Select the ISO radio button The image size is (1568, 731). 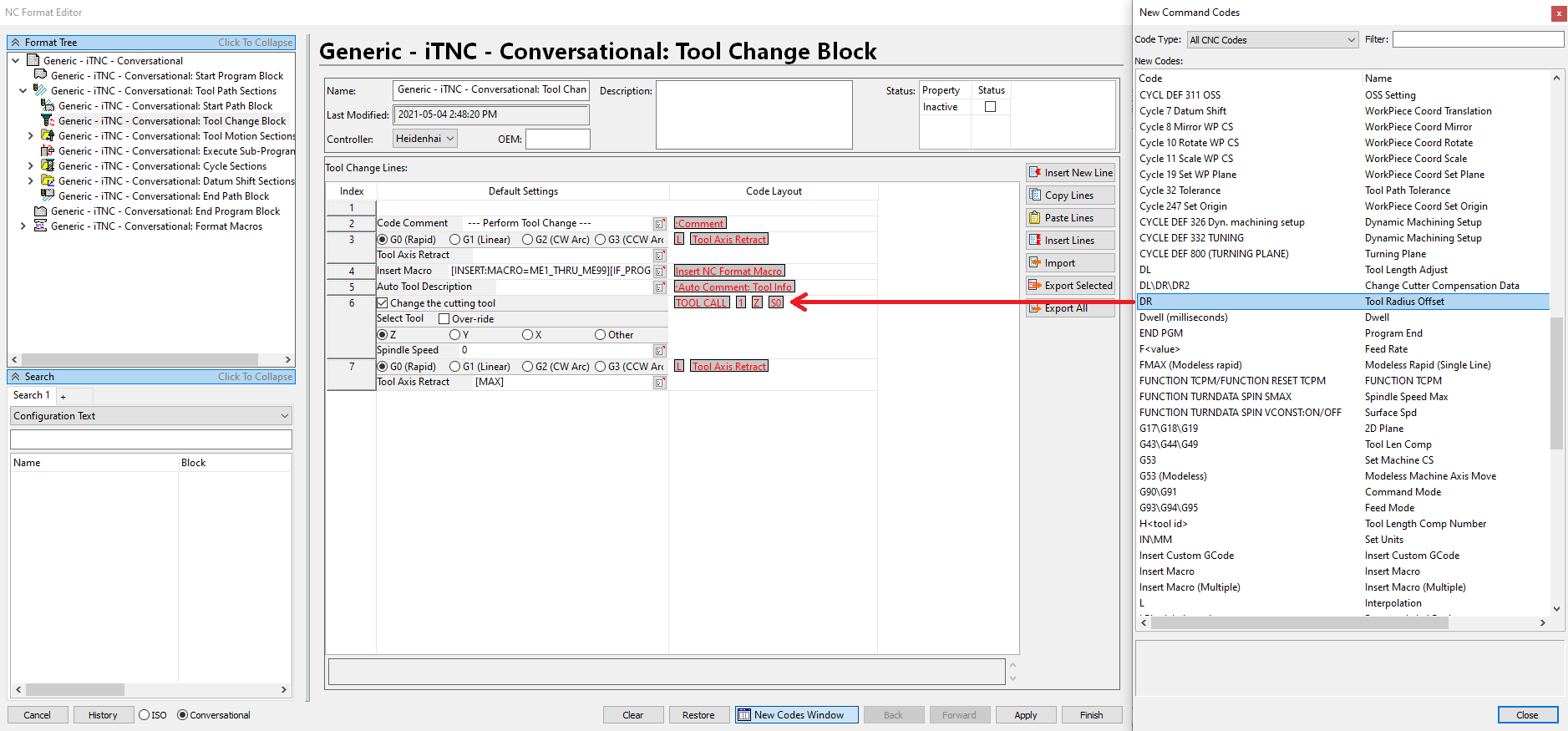[x=145, y=715]
